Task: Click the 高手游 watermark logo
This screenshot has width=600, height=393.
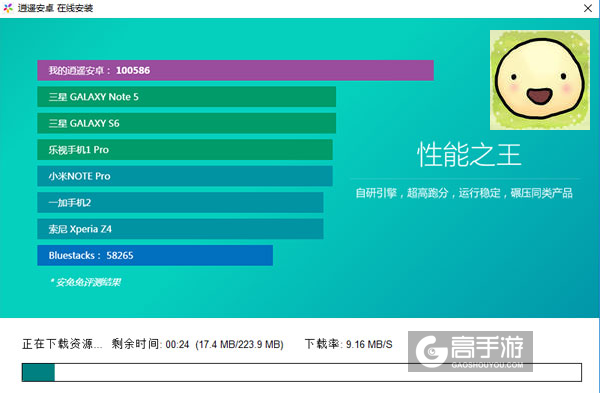Action: 470,351
